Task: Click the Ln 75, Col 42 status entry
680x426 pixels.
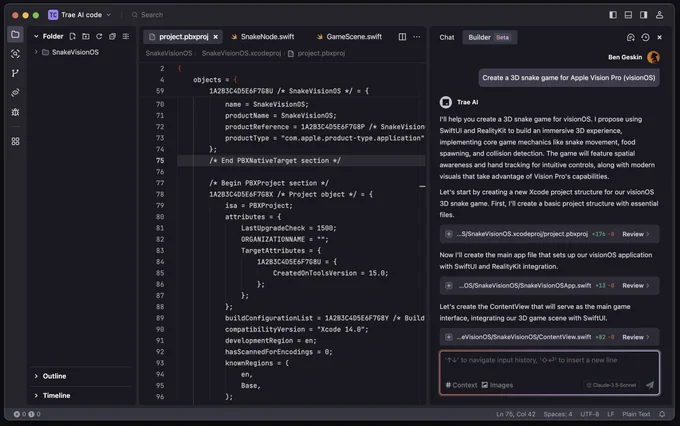Action: coord(516,414)
